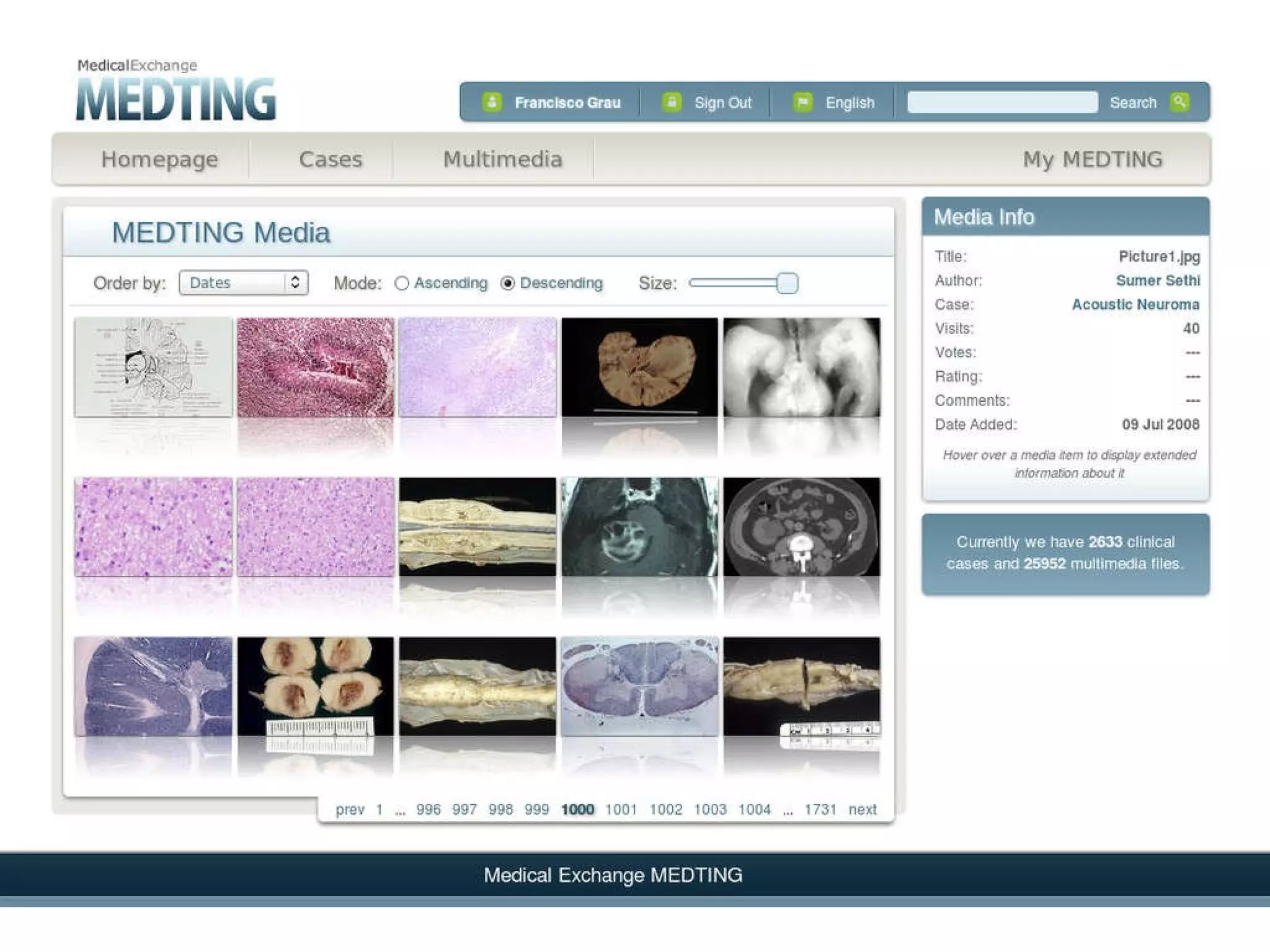Open My MEDTING section

point(1092,159)
